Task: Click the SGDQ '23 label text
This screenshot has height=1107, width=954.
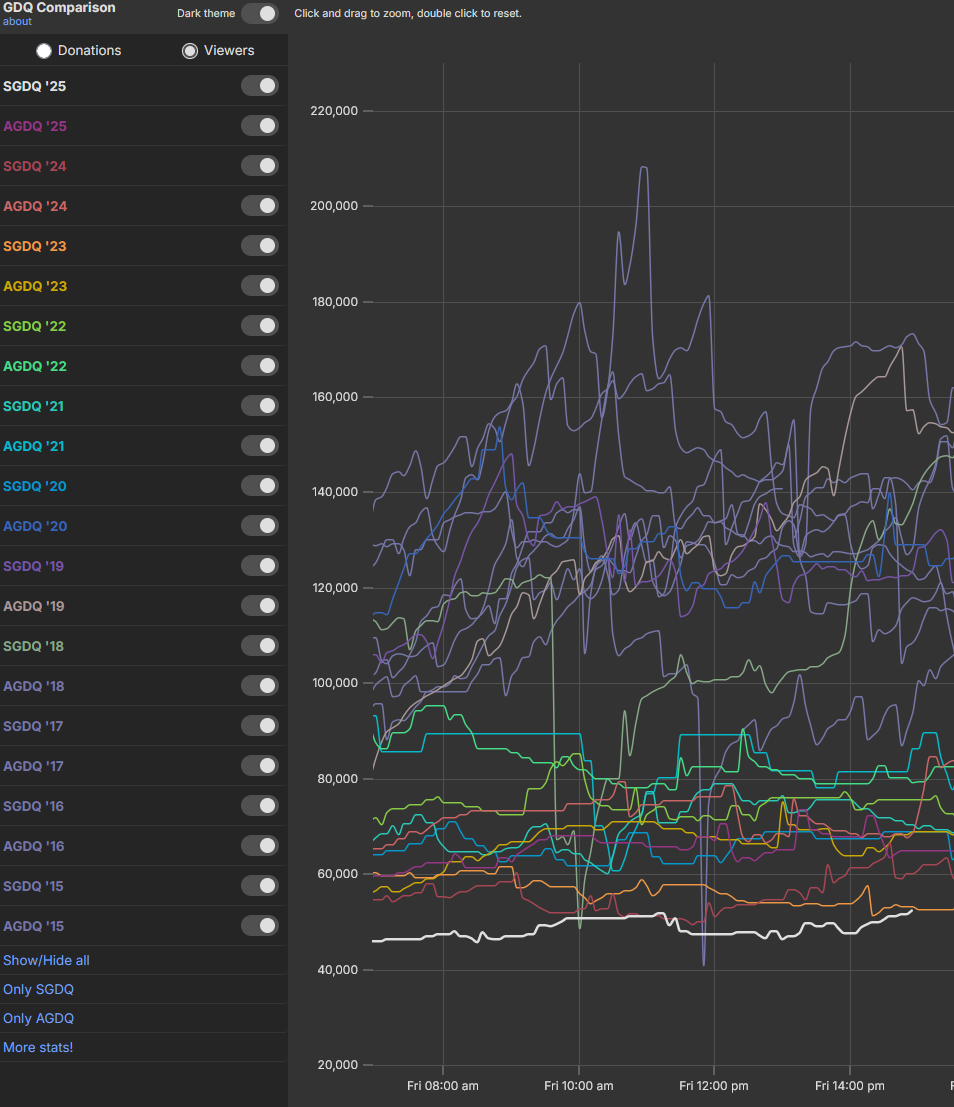Action: coord(35,246)
